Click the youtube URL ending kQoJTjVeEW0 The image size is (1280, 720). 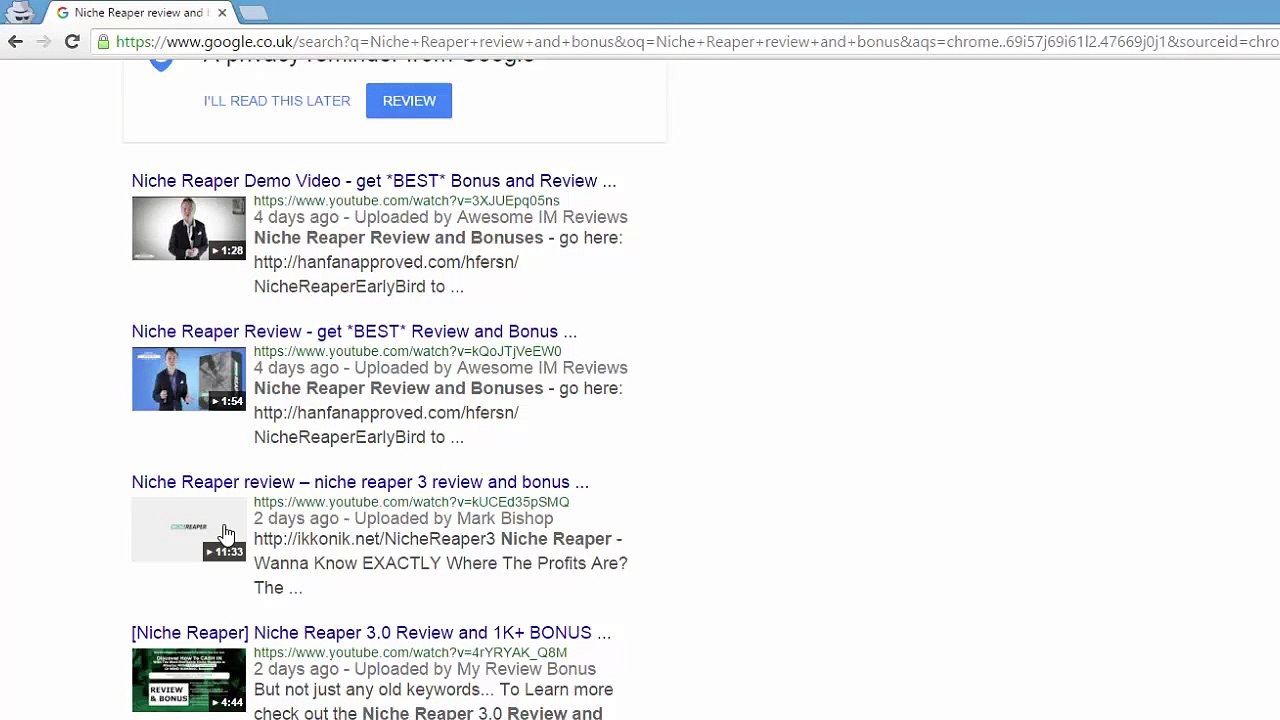tap(407, 352)
